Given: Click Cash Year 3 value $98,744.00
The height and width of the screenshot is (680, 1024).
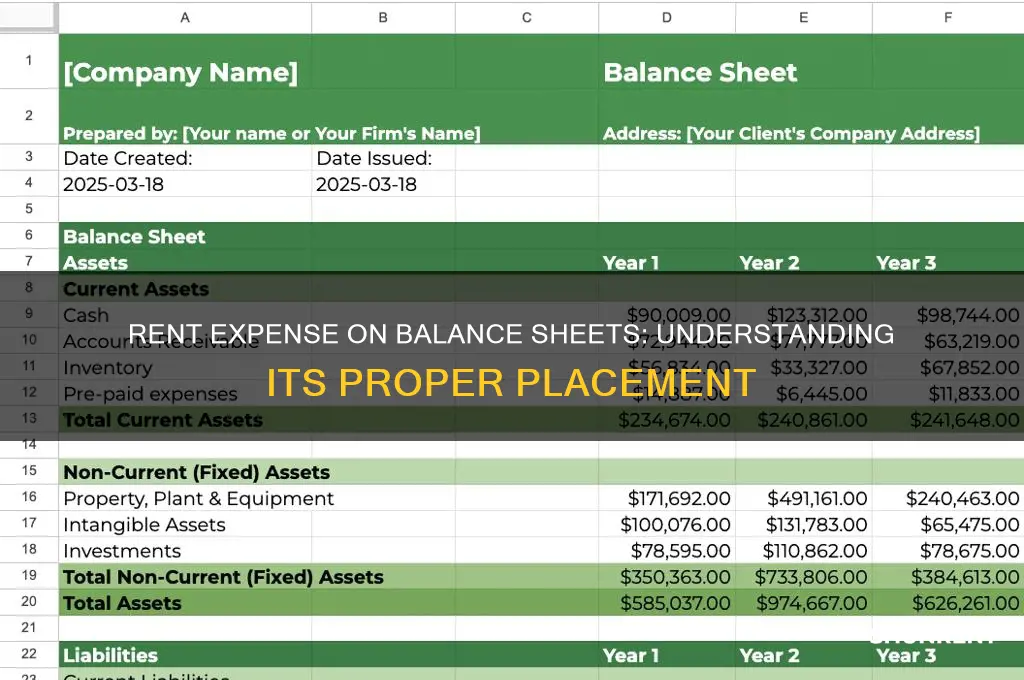Looking at the screenshot, I should (x=968, y=315).
